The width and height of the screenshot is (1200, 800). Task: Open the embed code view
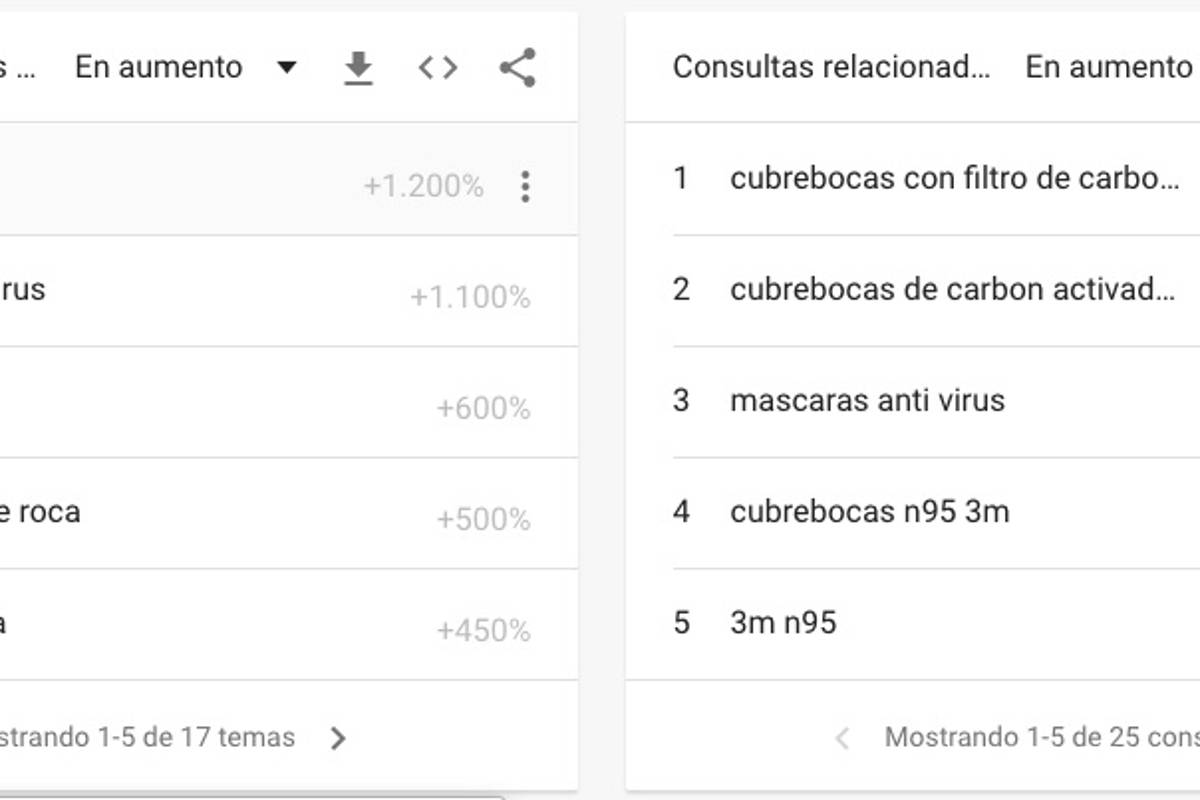click(x=436, y=67)
